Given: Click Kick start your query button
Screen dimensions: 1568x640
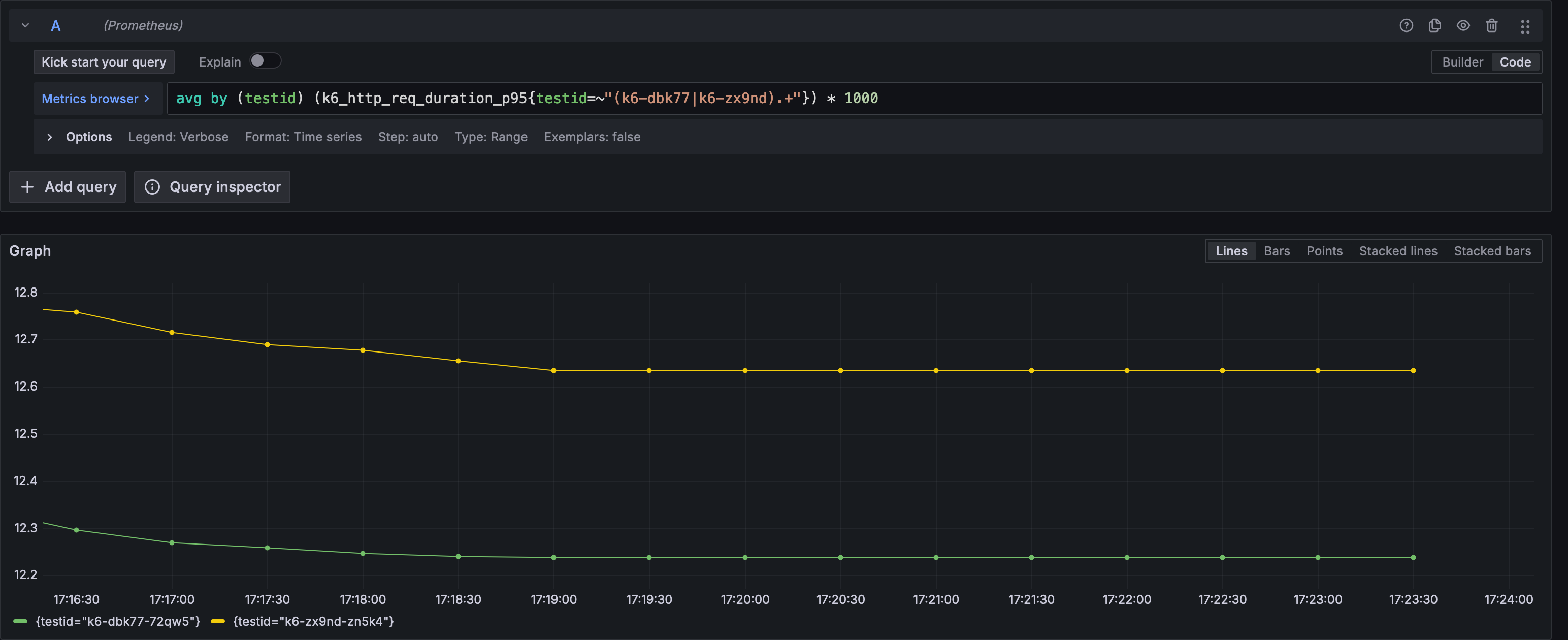Looking at the screenshot, I should click(x=104, y=62).
